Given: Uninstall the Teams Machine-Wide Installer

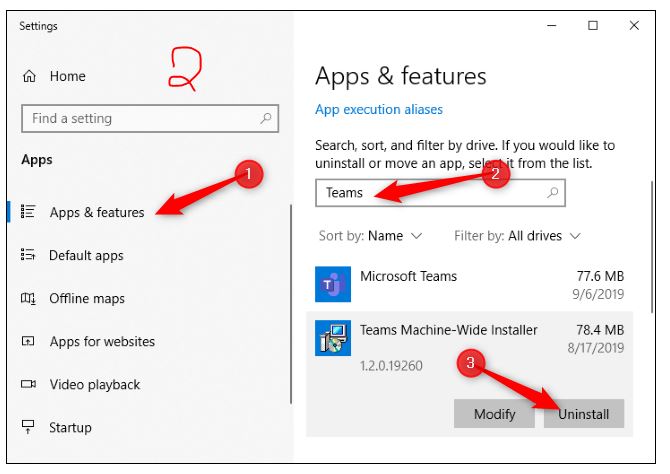Looking at the screenshot, I should [584, 413].
